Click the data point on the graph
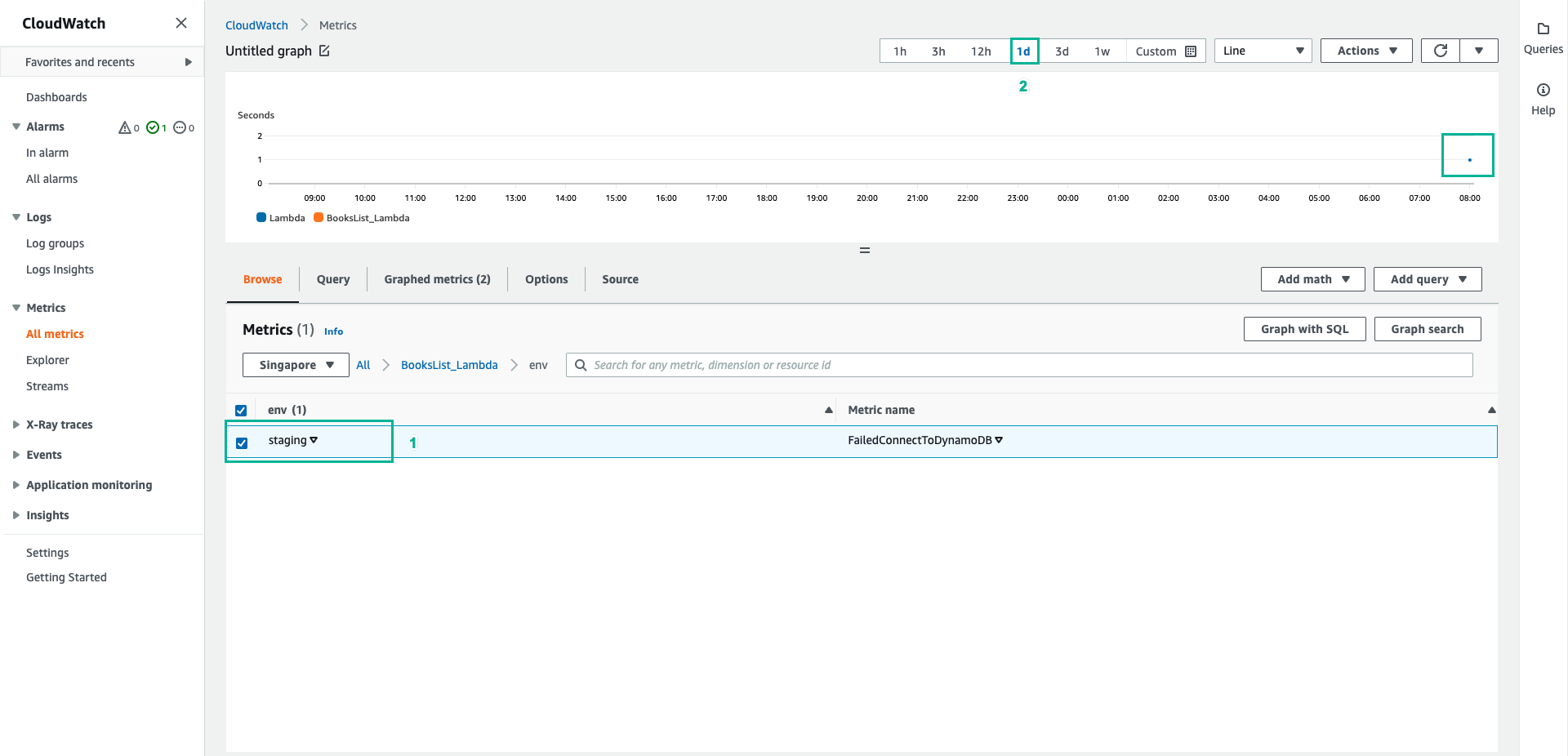 click(1469, 160)
